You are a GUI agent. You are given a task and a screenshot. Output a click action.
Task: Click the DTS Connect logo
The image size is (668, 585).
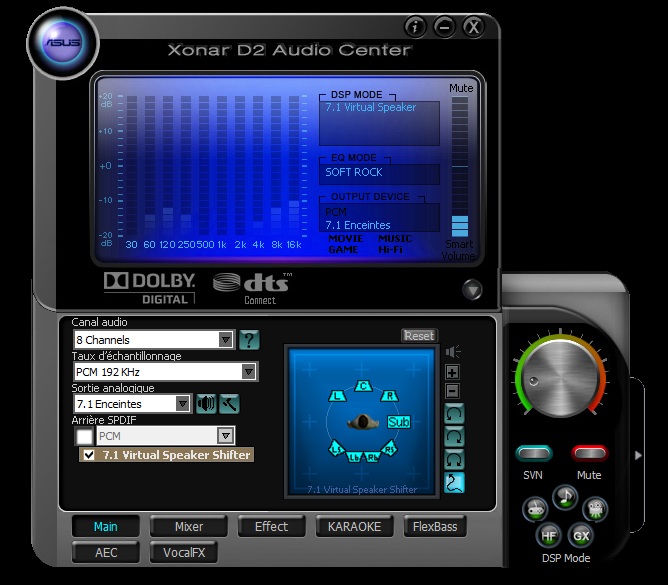[x=253, y=288]
